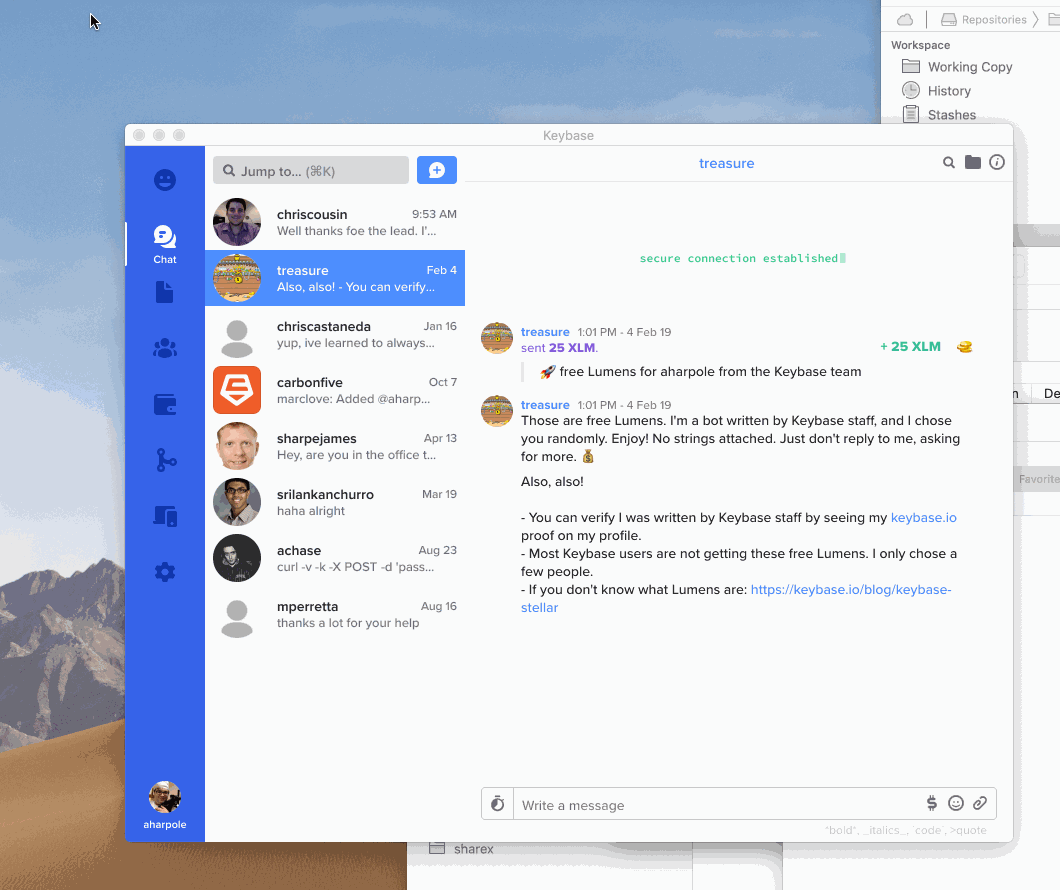Viewport: 1060px width, 890px height.
Task: Open the People tab smiley icon
Action: [x=165, y=180]
